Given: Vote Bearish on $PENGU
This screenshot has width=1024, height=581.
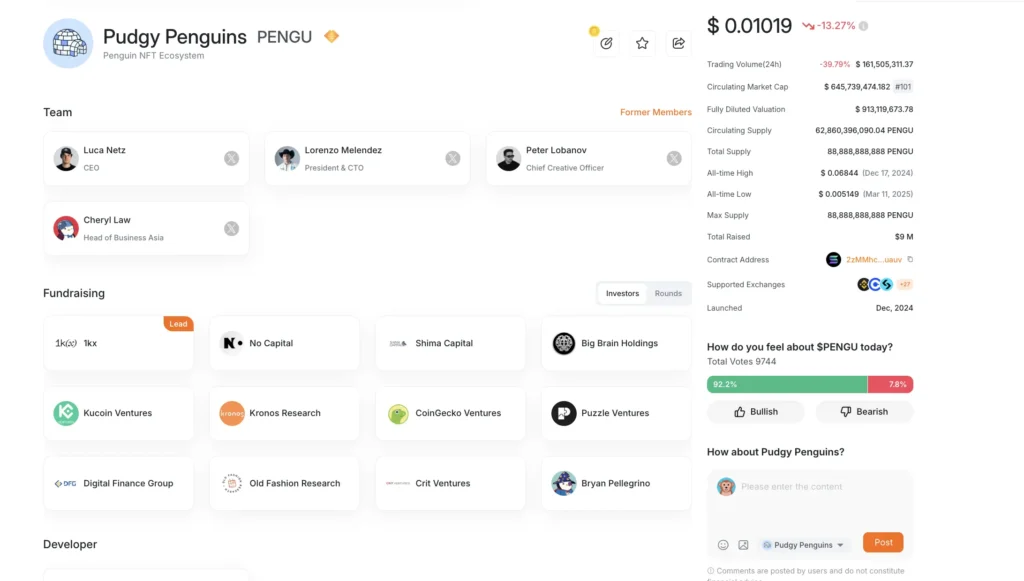Looking at the screenshot, I should click(864, 411).
